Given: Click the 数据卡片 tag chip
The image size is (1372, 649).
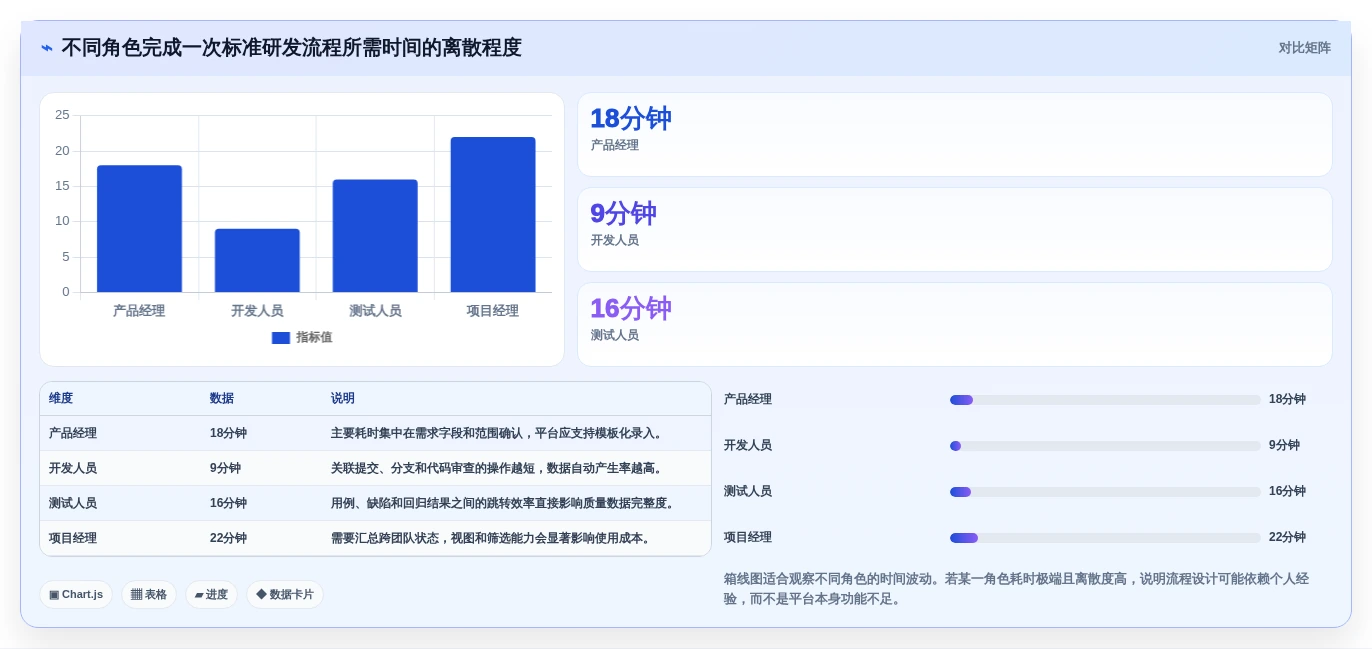Looking at the screenshot, I should (x=285, y=594).
